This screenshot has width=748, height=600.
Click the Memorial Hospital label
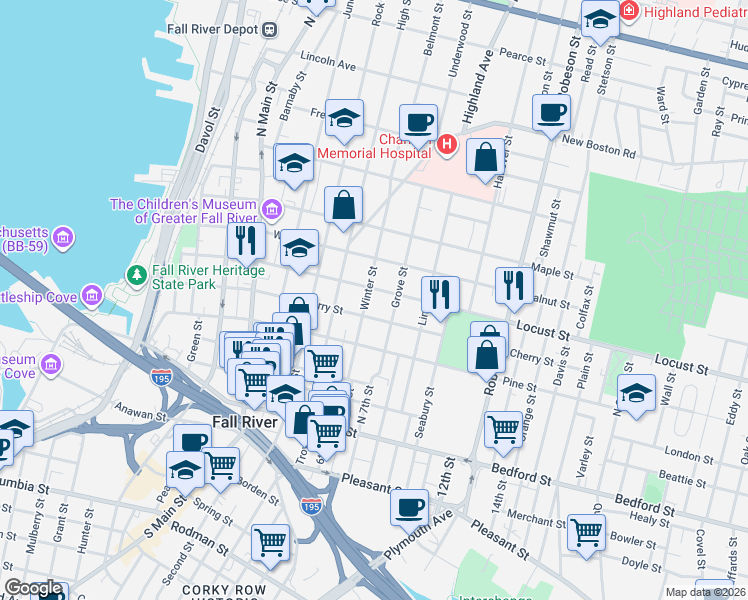coord(374,153)
